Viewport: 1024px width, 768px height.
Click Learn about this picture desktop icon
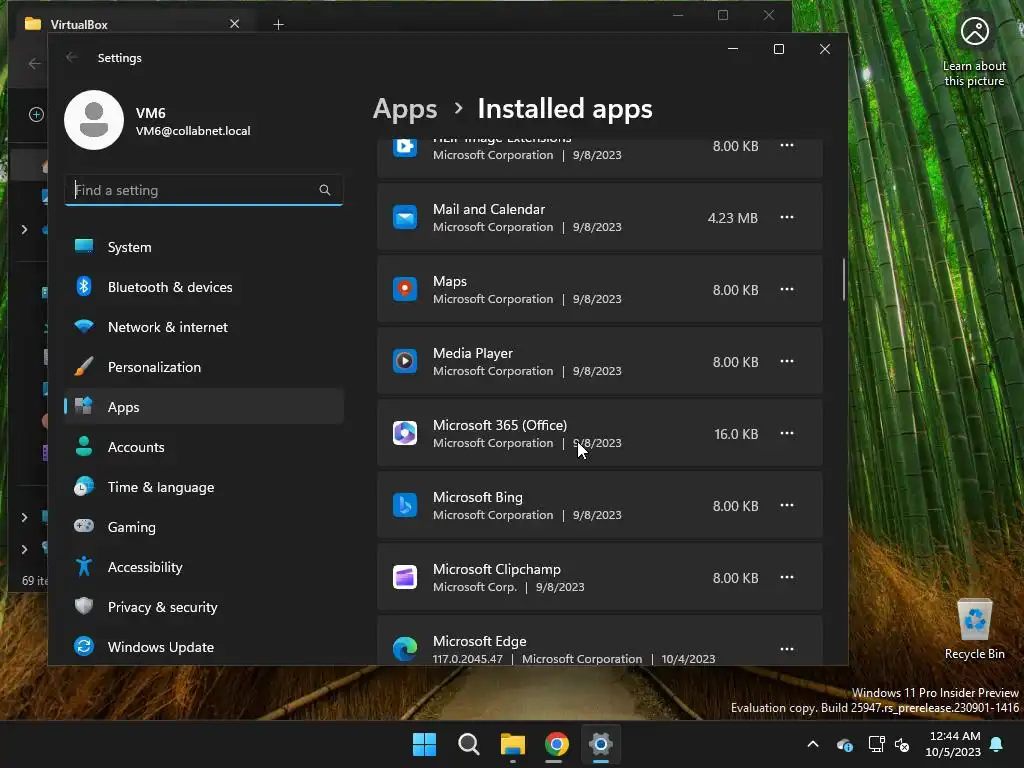tap(974, 52)
